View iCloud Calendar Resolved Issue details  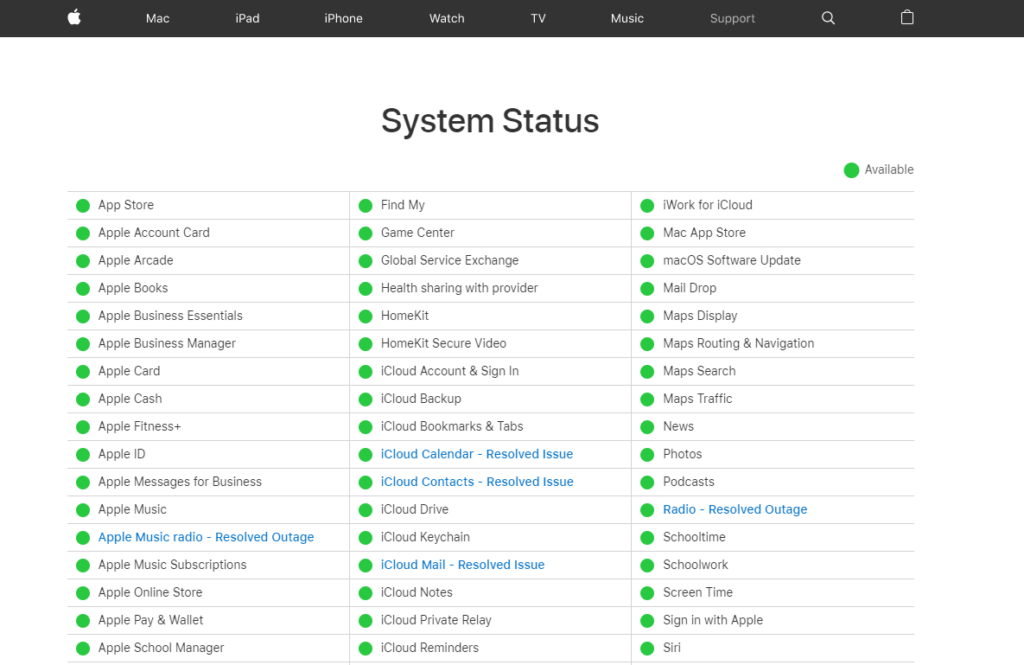point(477,454)
